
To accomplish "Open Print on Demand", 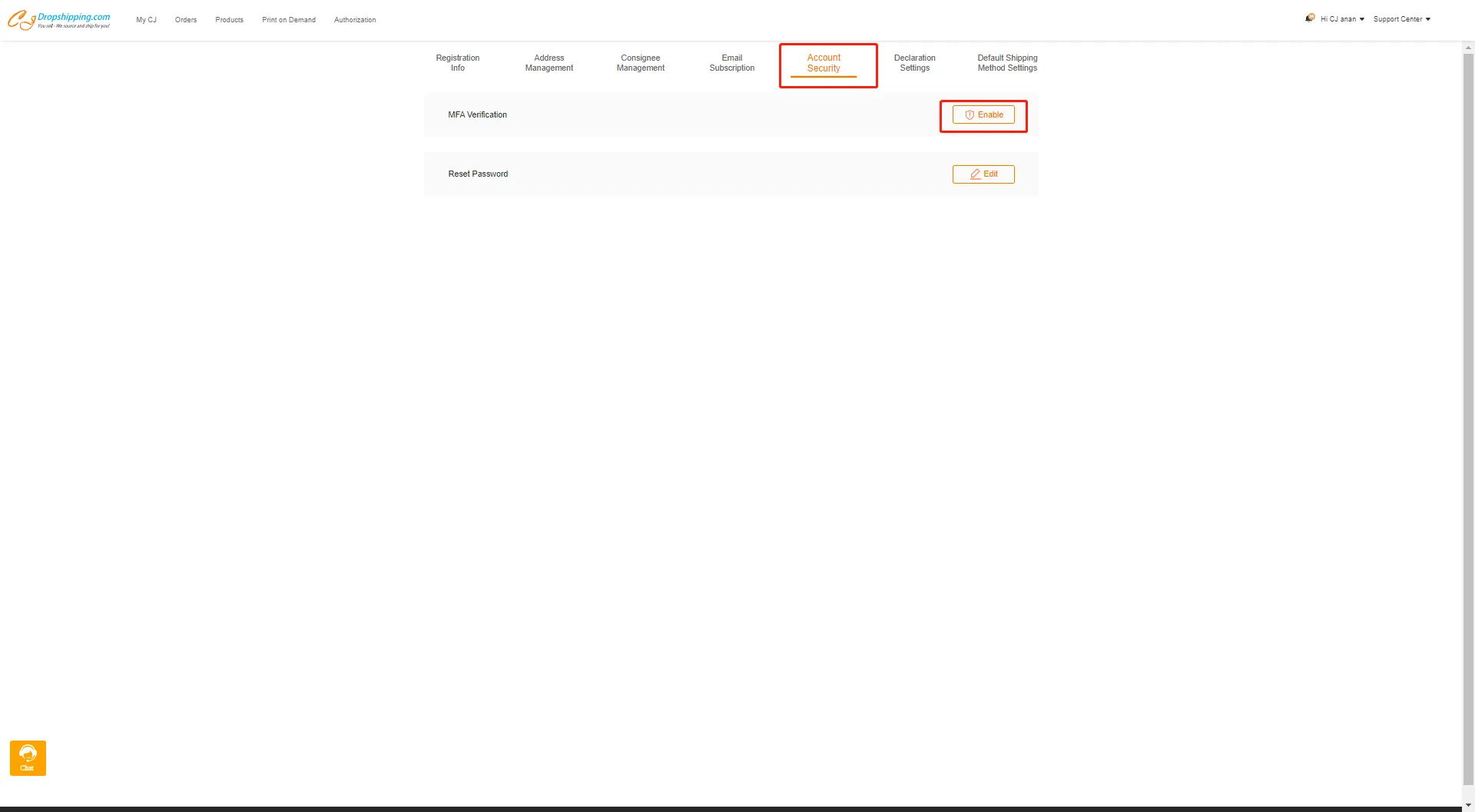I will pyautogui.click(x=288, y=20).
